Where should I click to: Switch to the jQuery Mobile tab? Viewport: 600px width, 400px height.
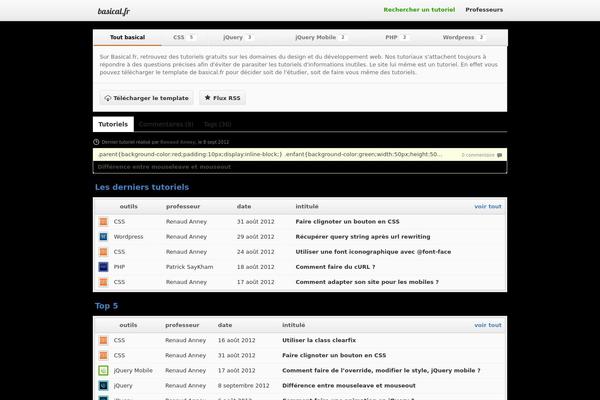[x=320, y=37]
